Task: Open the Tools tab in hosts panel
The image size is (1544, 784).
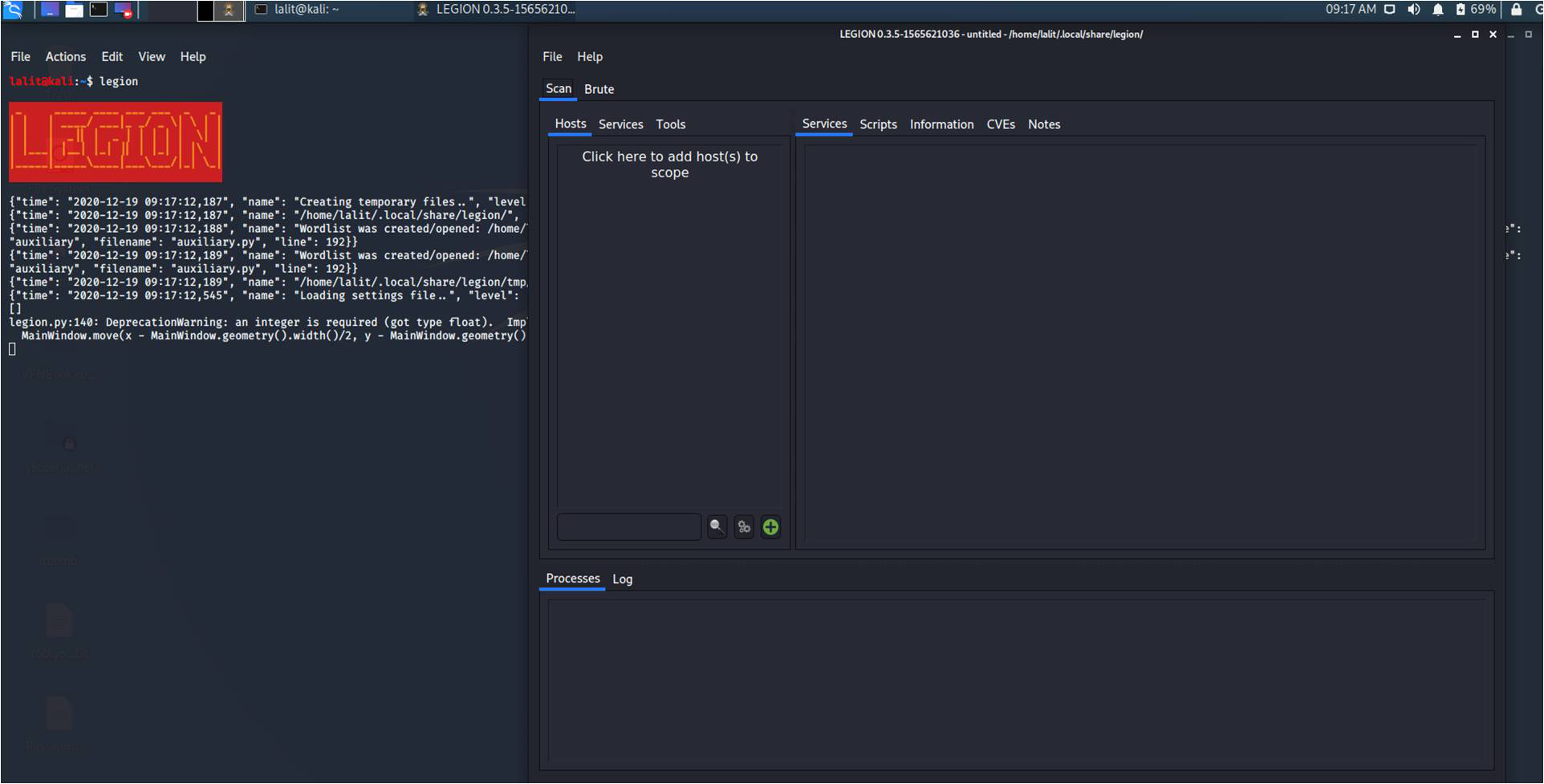Action: pyautogui.click(x=670, y=124)
